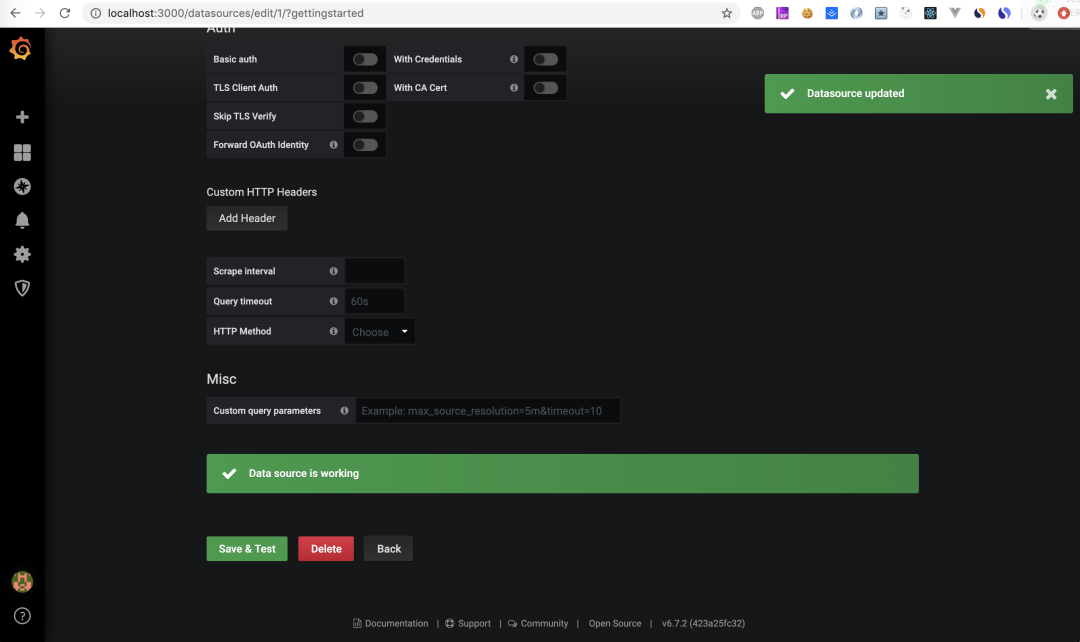Click the Scrape interval input field
Viewport: 1080px width, 642px height.
click(375, 271)
